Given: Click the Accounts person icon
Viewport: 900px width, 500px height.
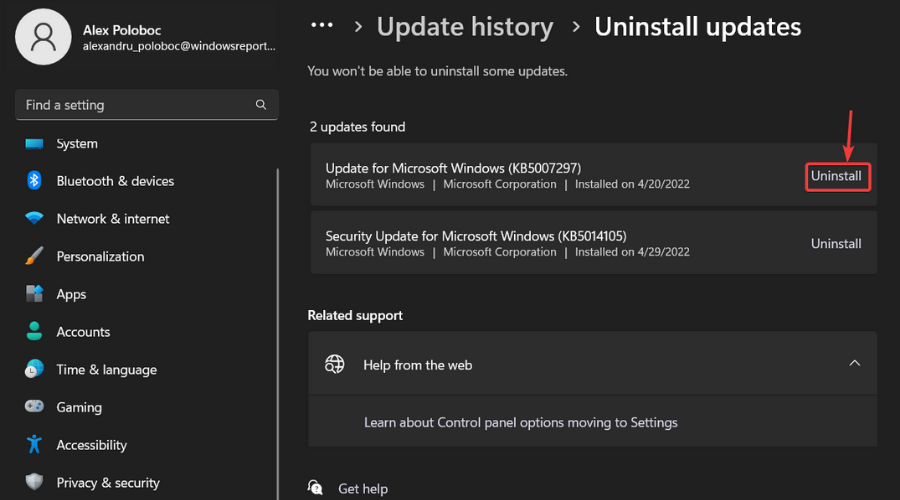Looking at the screenshot, I should pos(34,331).
